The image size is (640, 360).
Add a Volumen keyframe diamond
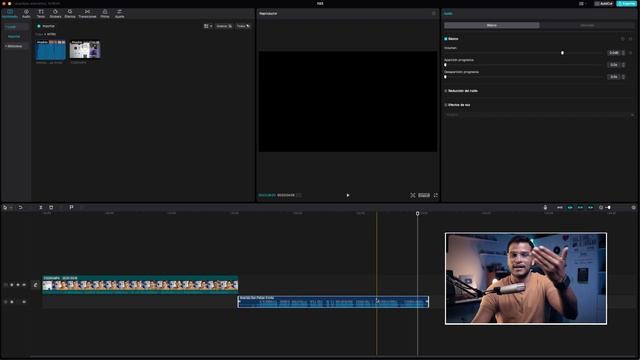pos(630,53)
